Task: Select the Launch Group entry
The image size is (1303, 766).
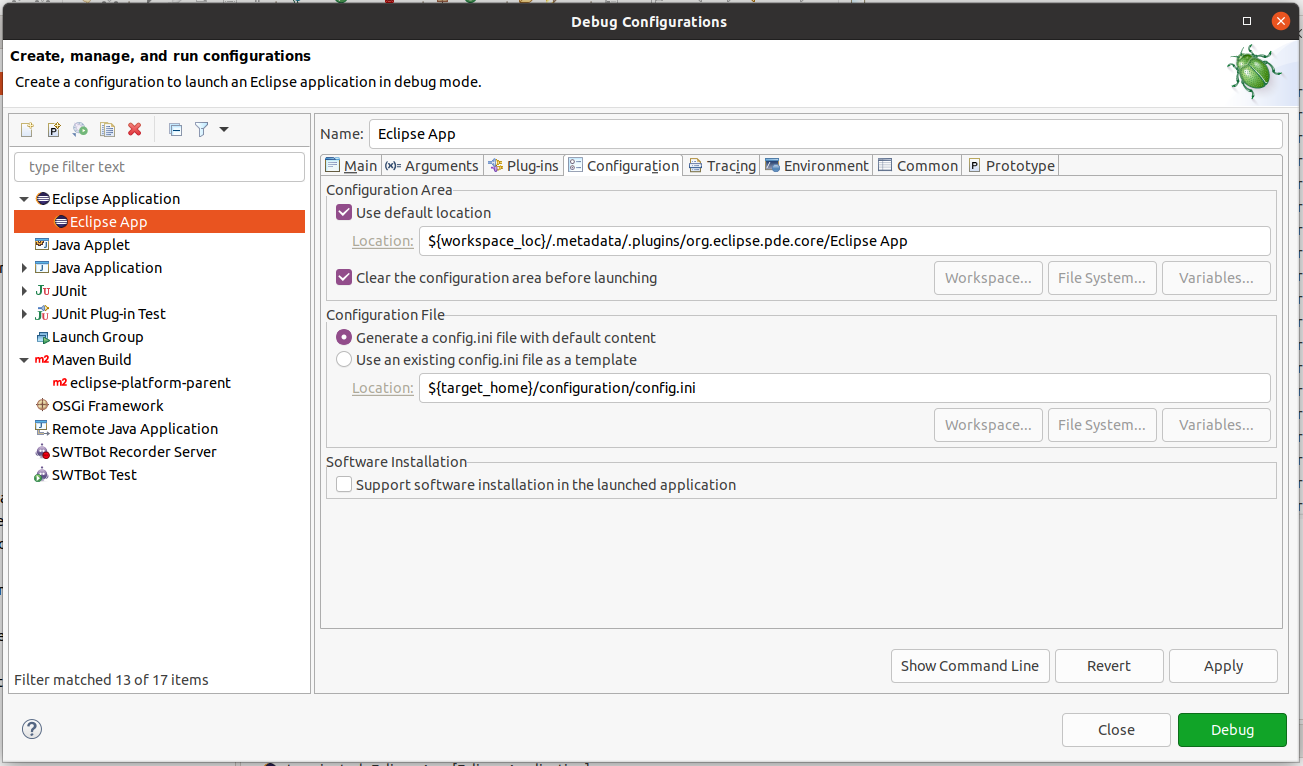Action: [x=98, y=337]
